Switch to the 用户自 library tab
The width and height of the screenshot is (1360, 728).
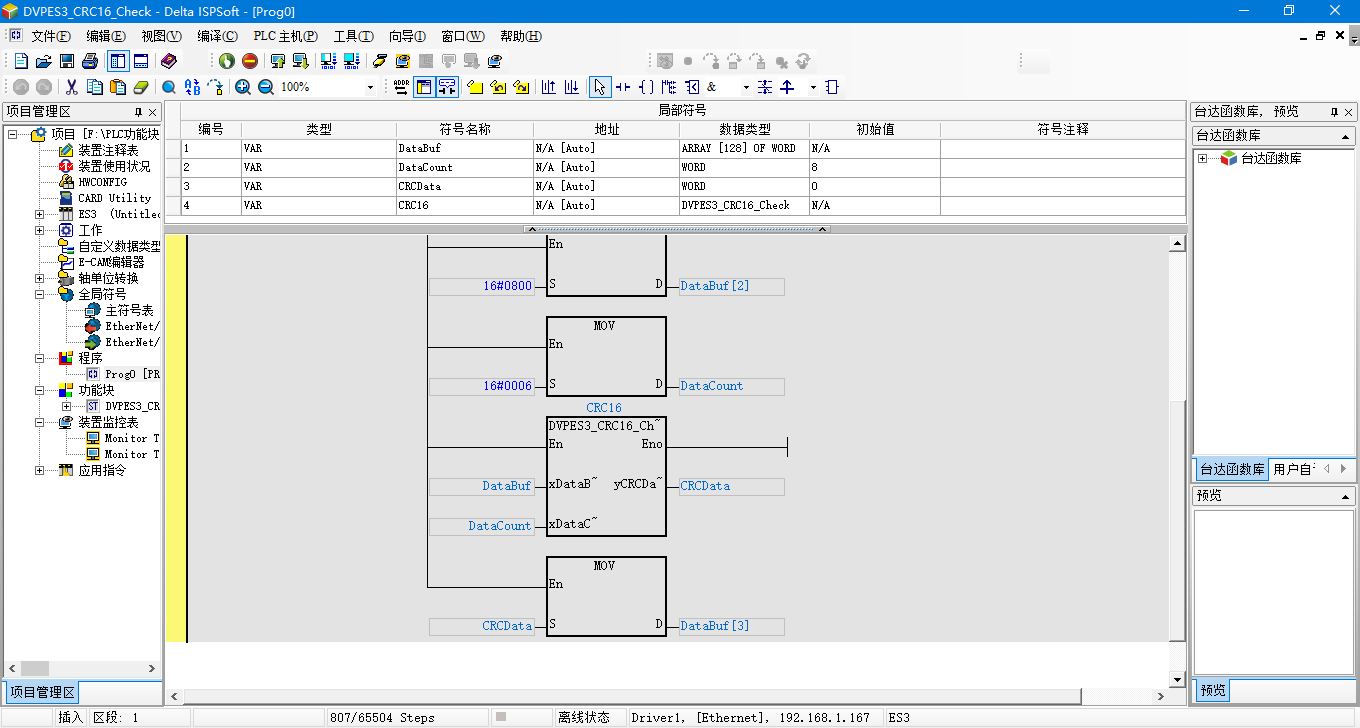point(1294,469)
